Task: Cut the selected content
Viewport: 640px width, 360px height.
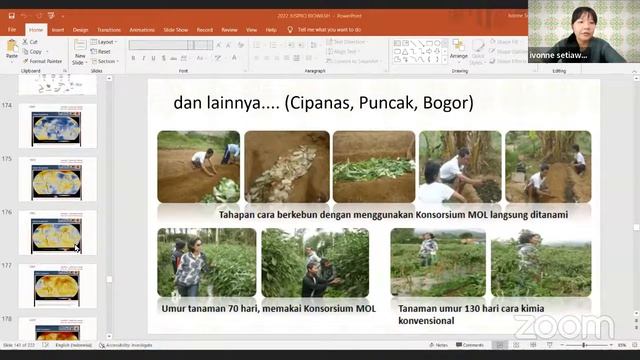Action: point(30,42)
